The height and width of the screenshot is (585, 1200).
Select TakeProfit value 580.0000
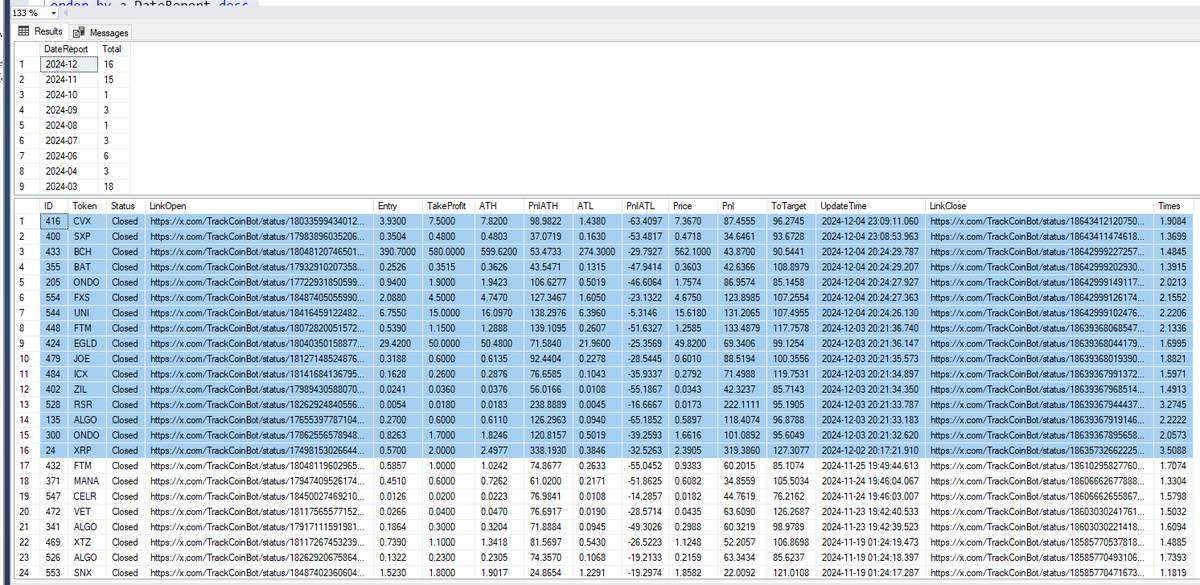[449, 251]
